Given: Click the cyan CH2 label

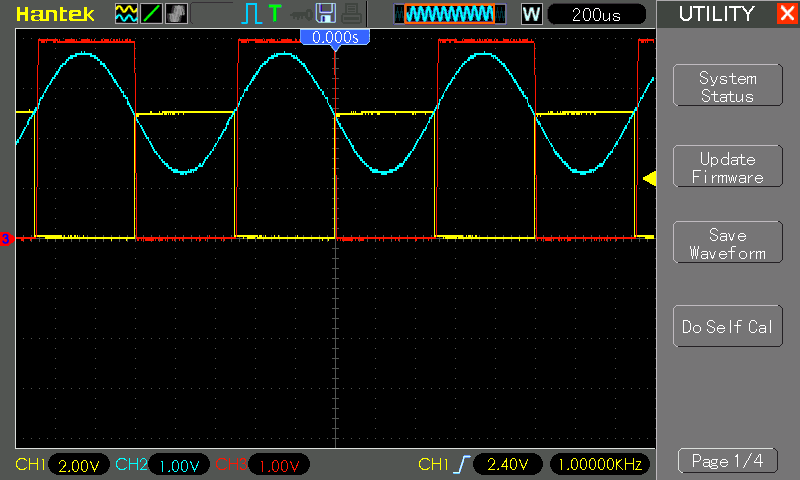Looking at the screenshot, I should click(131, 464).
